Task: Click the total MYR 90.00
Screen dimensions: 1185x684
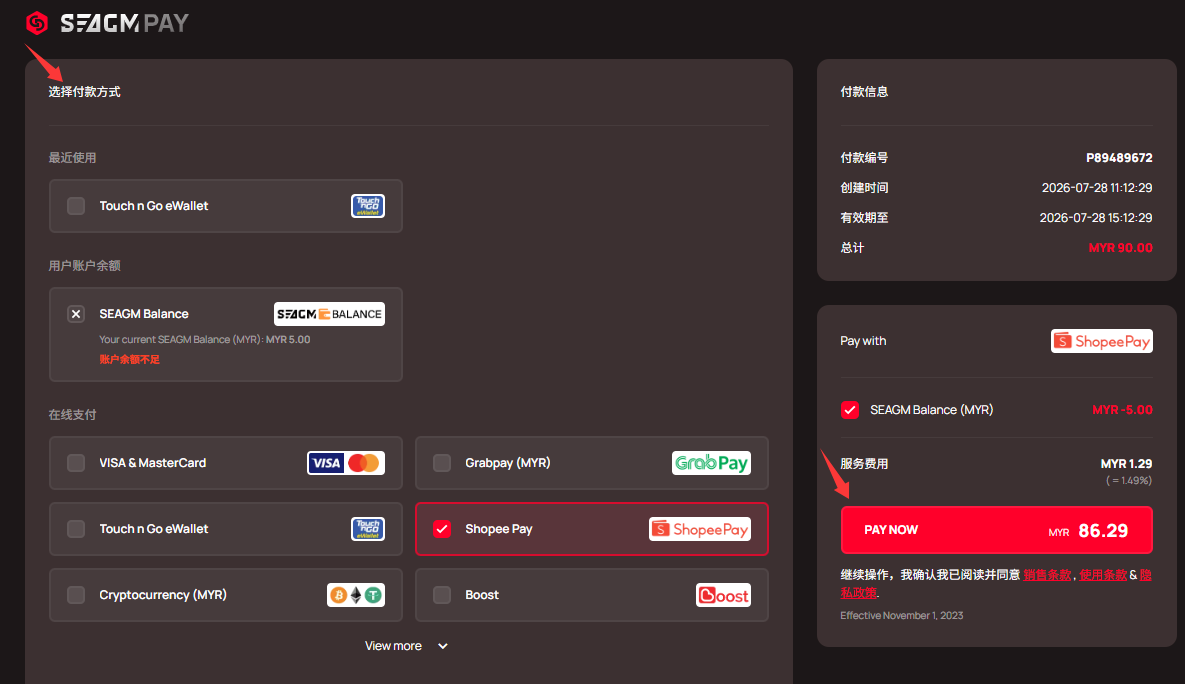Action: click(x=1121, y=248)
